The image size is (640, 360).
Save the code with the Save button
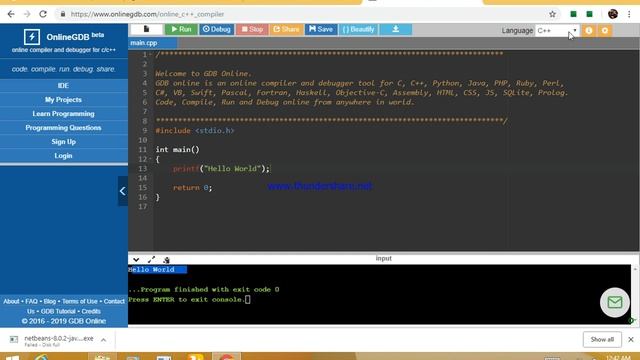321,29
